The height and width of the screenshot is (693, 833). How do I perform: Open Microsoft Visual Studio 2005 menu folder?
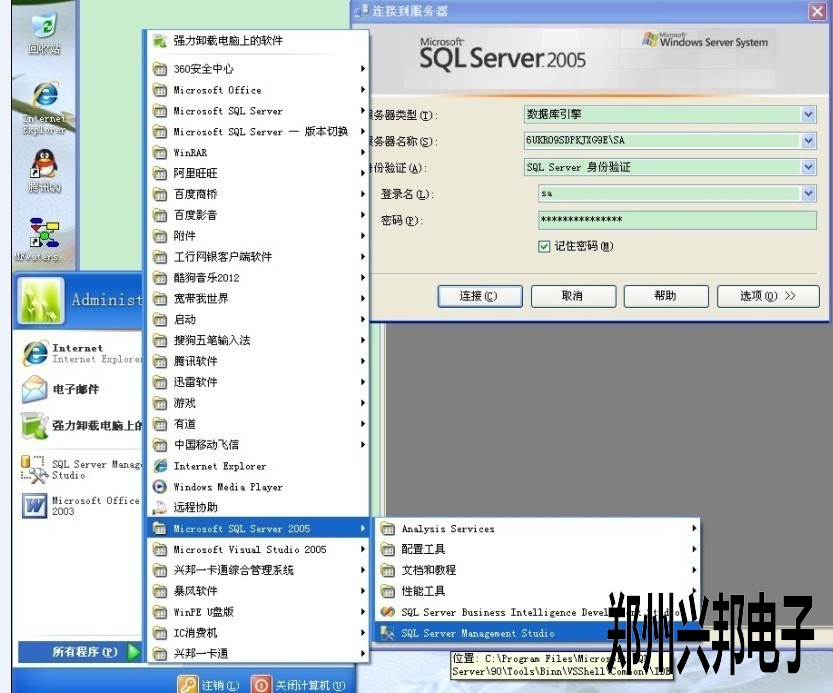click(249, 549)
